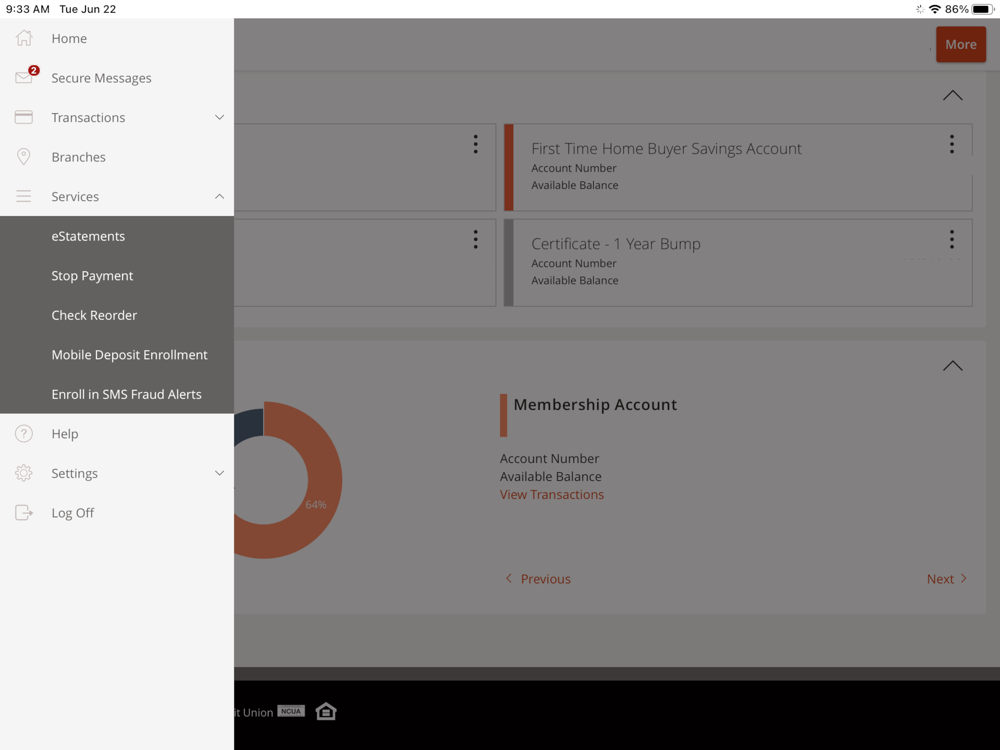This screenshot has width=1000, height=750.
Task: Open the View Transactions link
Action: tap(552, 494)
